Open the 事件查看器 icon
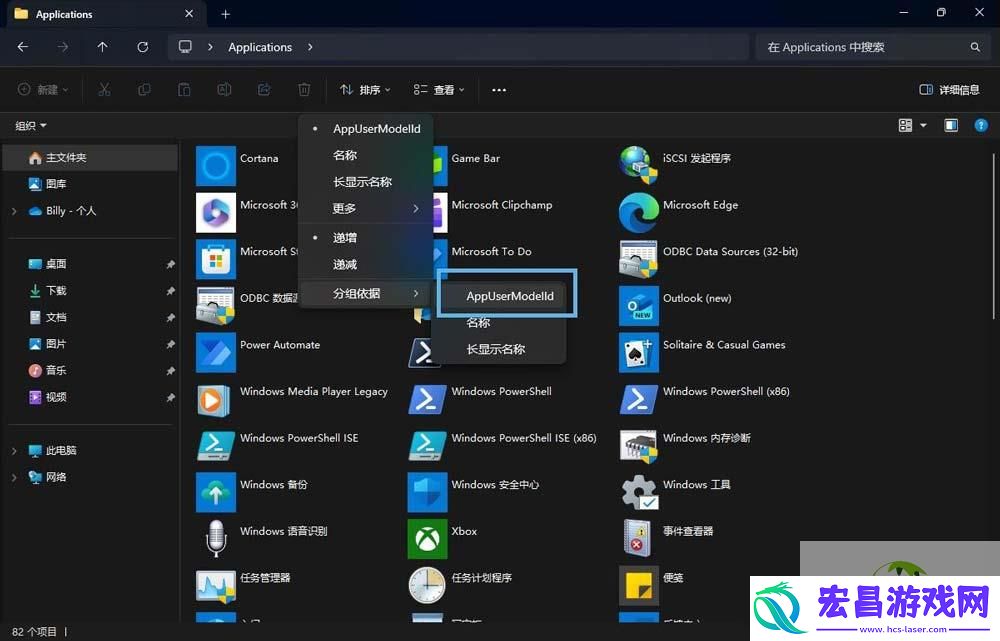 point(638,538)
